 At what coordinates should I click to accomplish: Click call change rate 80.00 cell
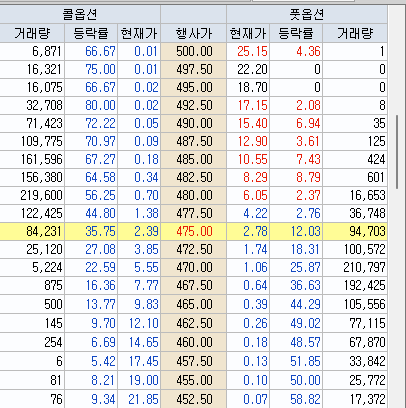click(91, 106)
